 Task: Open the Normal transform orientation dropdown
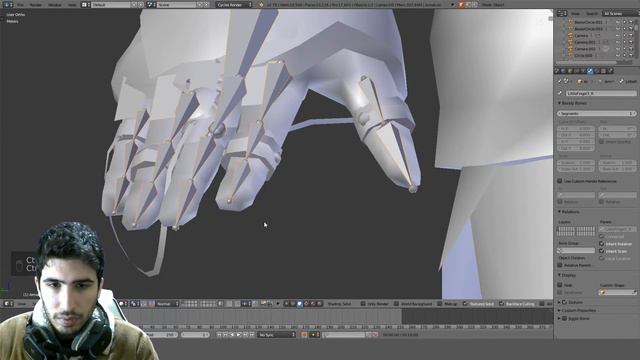coord(167,304)
